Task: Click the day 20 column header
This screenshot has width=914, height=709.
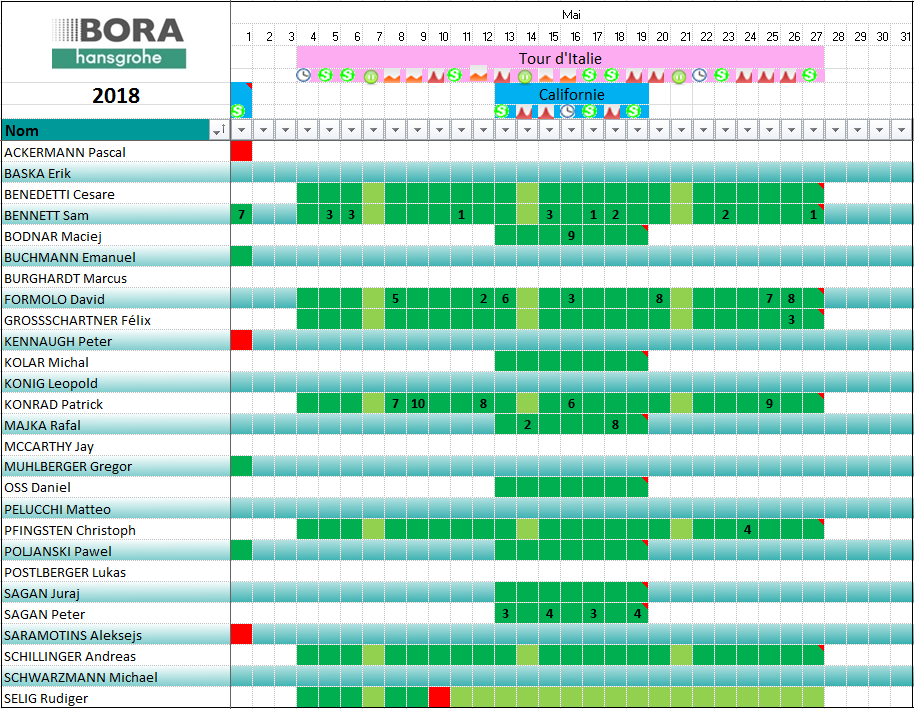Action: (662, 37)
